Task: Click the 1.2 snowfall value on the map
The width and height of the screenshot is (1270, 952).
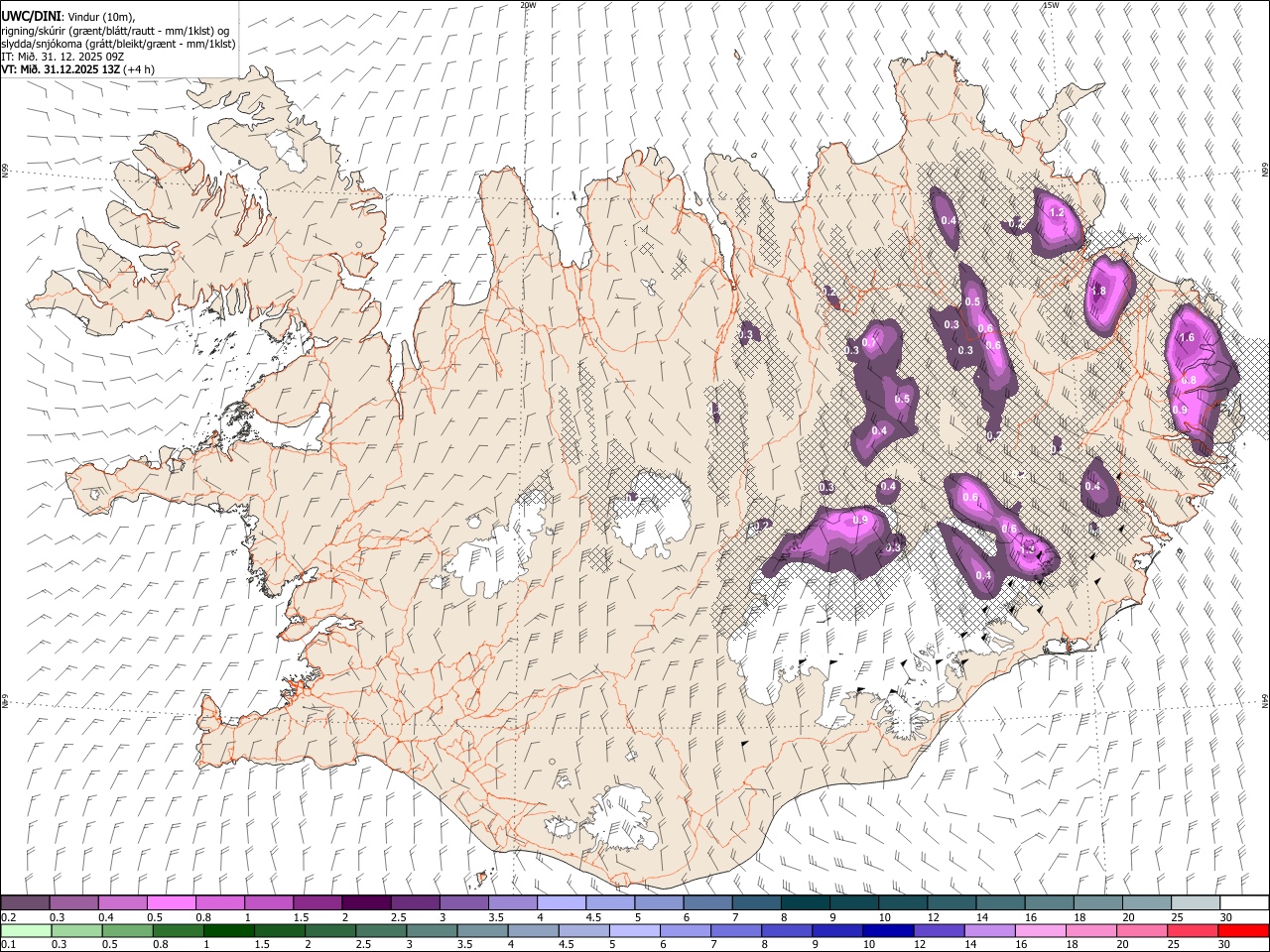Action: click(x=1057, y=212)
